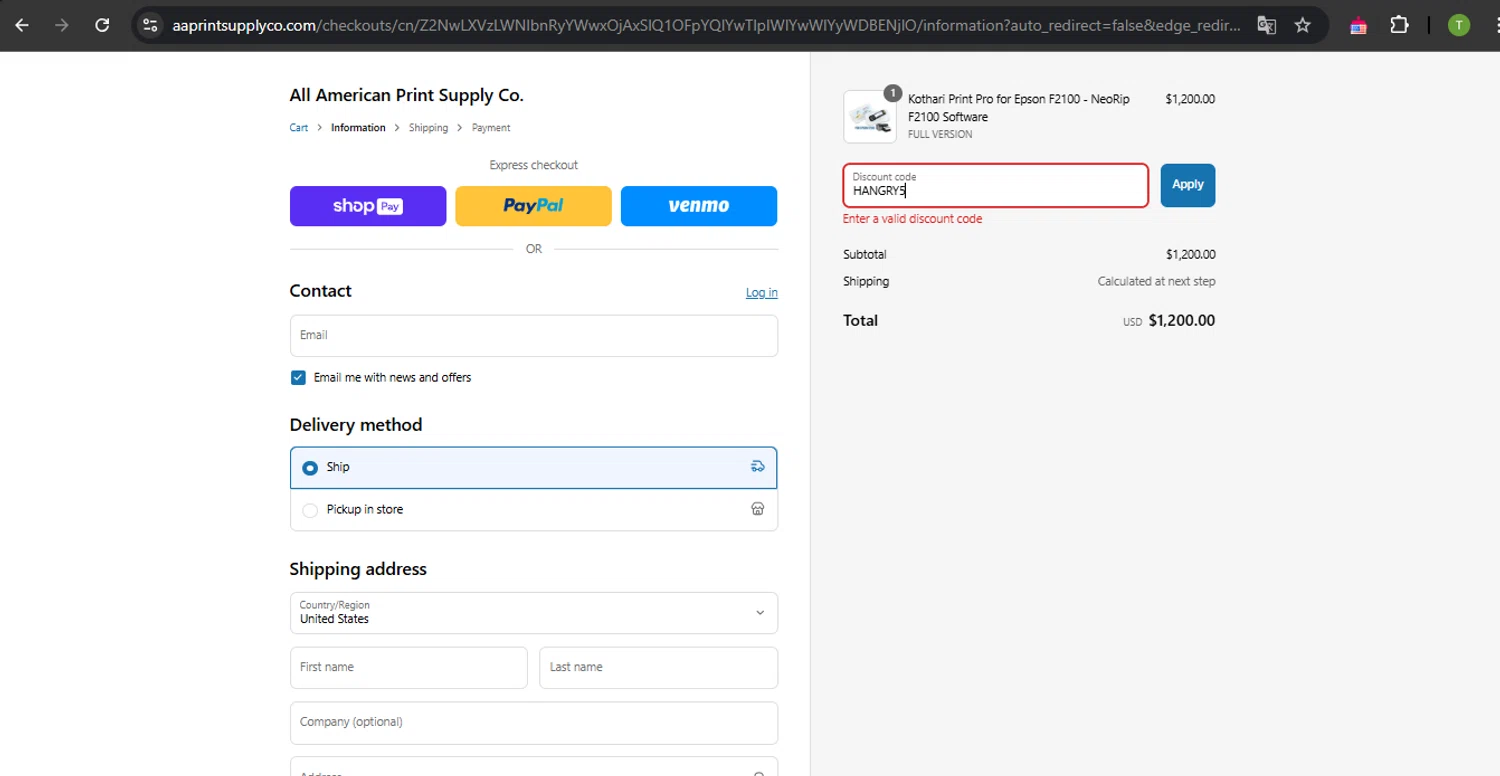Check out with PayPal
The image size is (1500, 776).
click(533, 206)
